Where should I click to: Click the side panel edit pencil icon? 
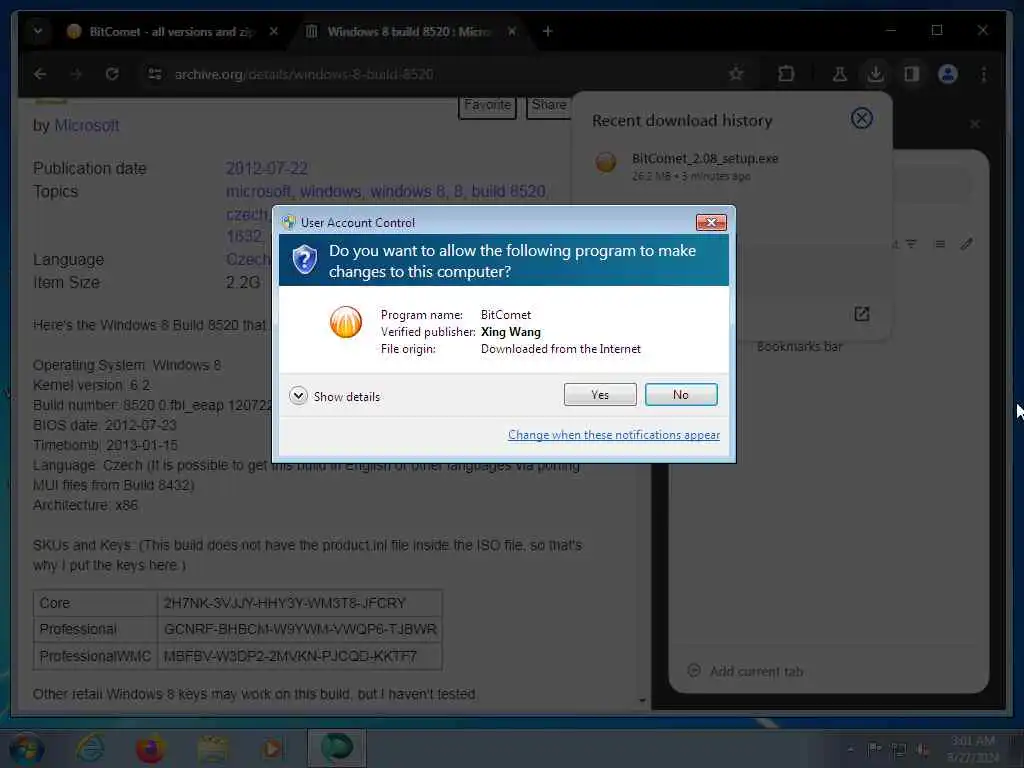click(x=967, y=244)
